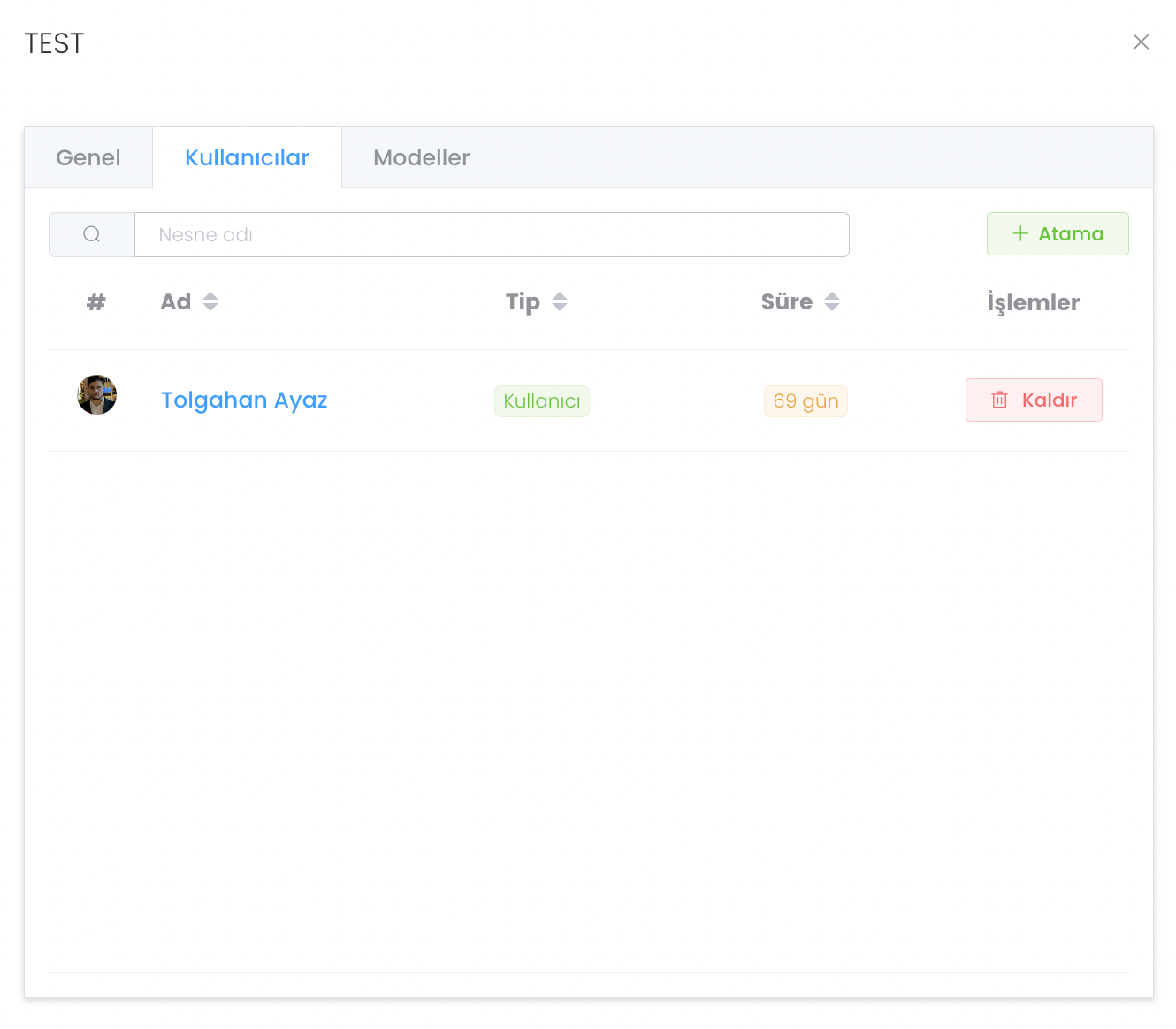This screenshot has height=1029, width=1176.
Task: Click the Süre column header label
Action: pyautogui.click(x=786, y=301)
